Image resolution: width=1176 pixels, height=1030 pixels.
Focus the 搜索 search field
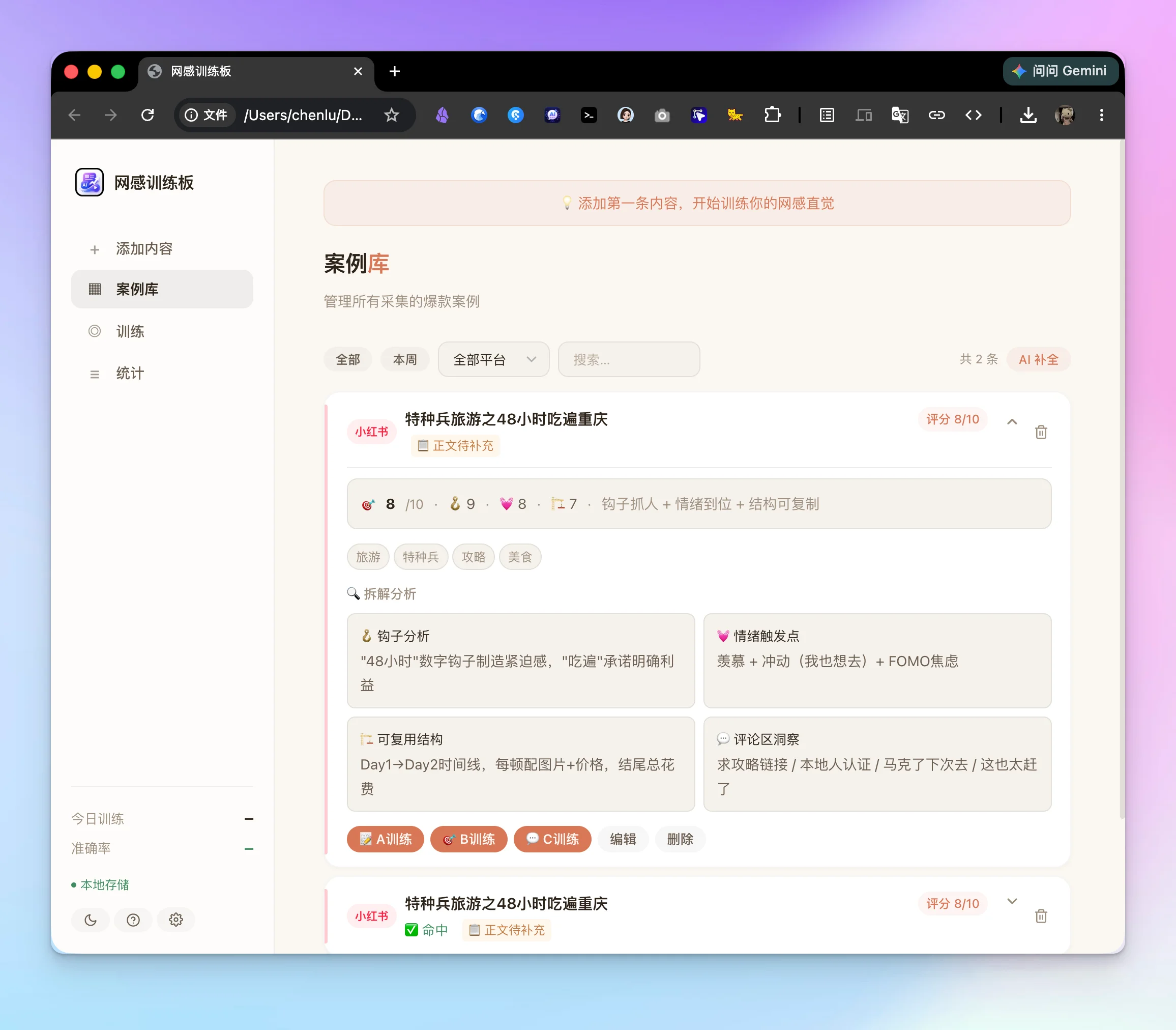tap(629, 360)
